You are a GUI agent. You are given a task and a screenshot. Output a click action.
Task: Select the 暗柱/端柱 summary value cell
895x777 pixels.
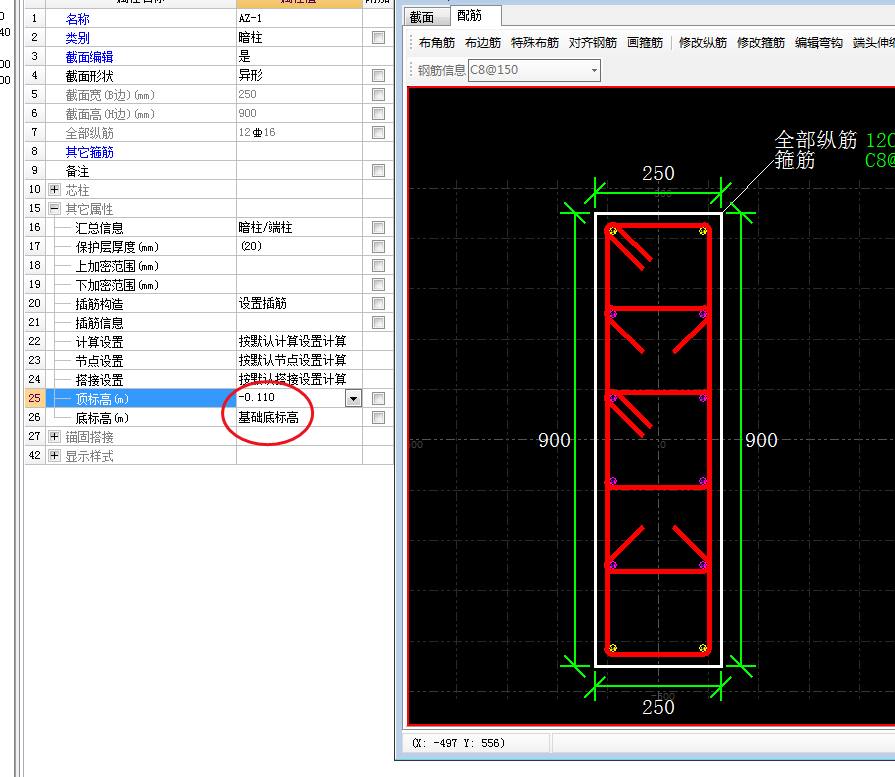pos(299,227)
